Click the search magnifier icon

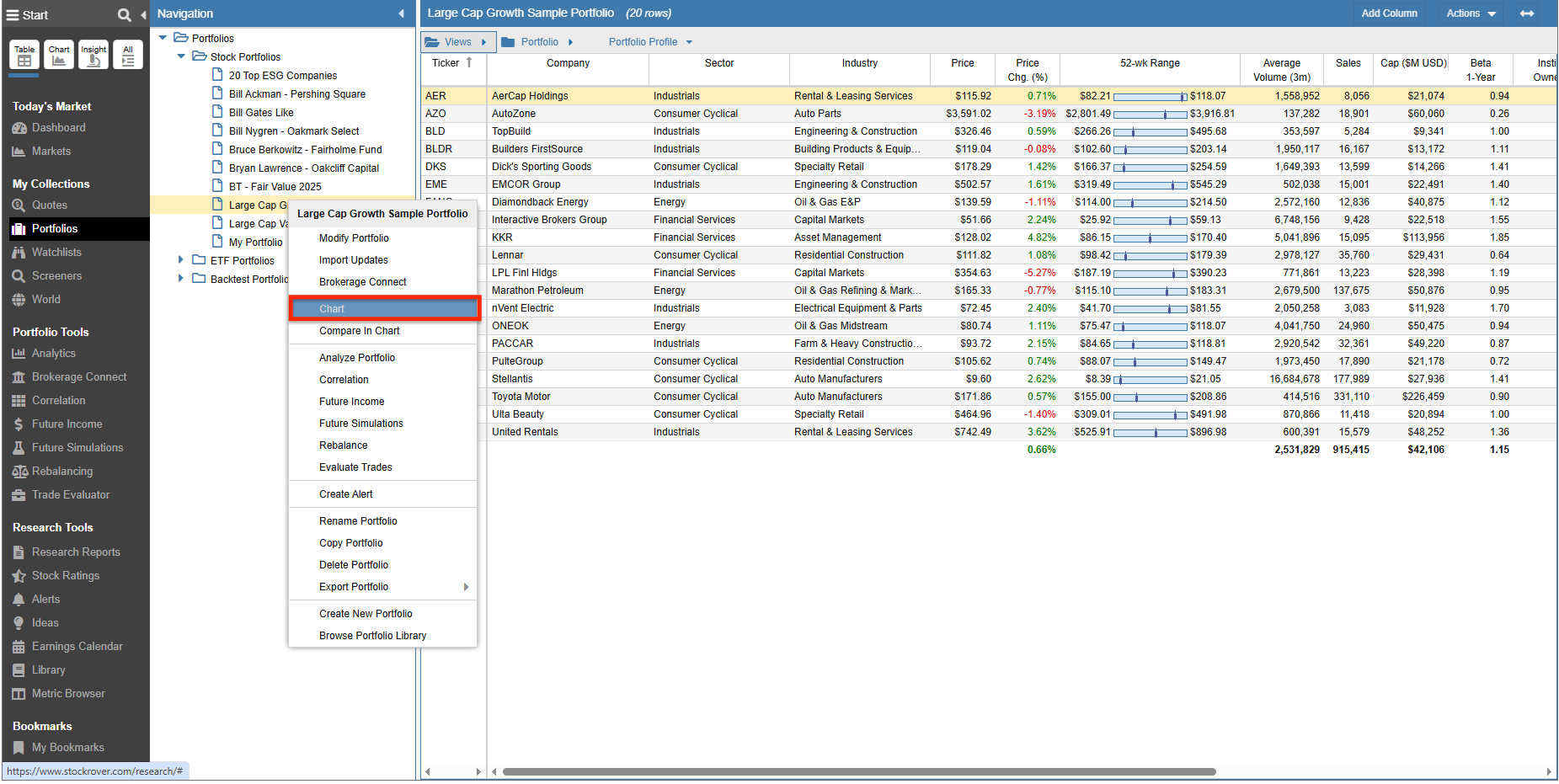[124, 14]
